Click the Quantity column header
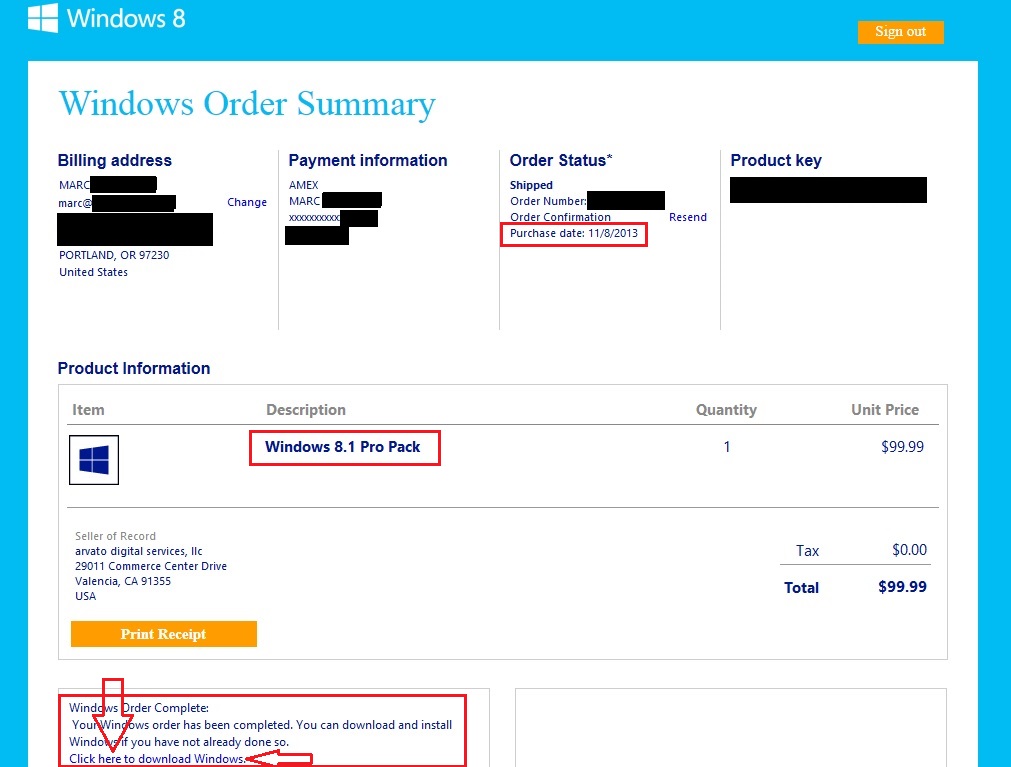Screen dimensions: 1011x767 [726, 410]
